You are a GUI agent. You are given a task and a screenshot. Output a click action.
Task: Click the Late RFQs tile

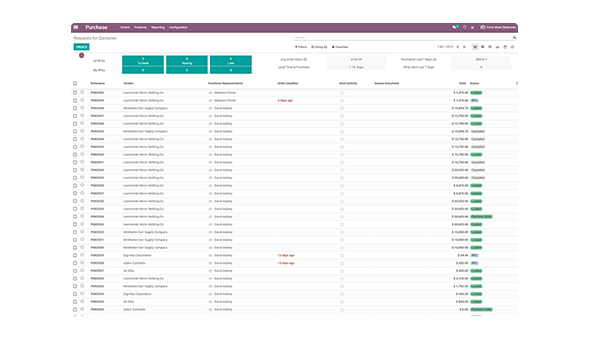[231, 61]
